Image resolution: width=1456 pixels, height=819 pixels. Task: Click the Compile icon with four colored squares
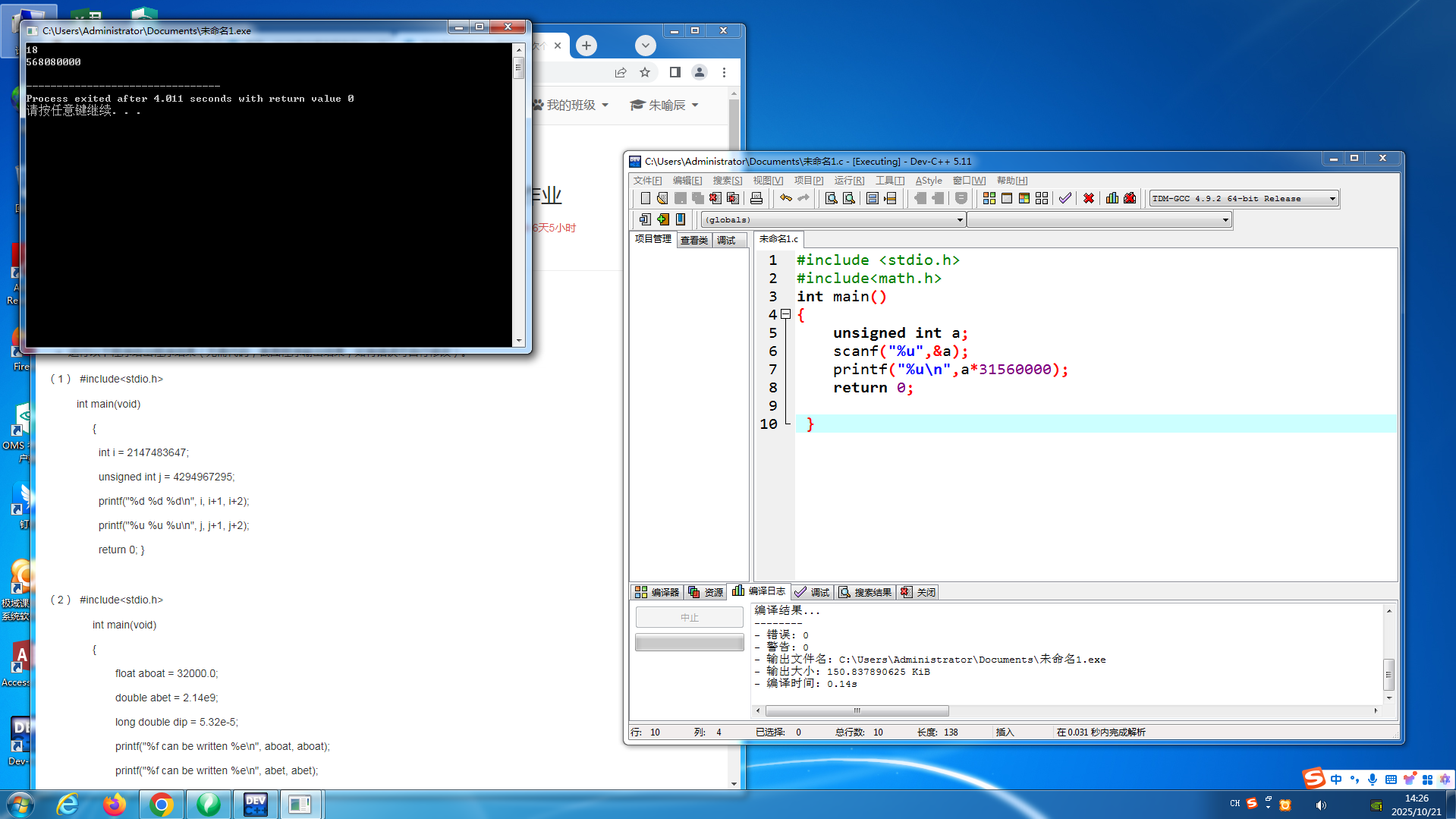click(989, 198)
